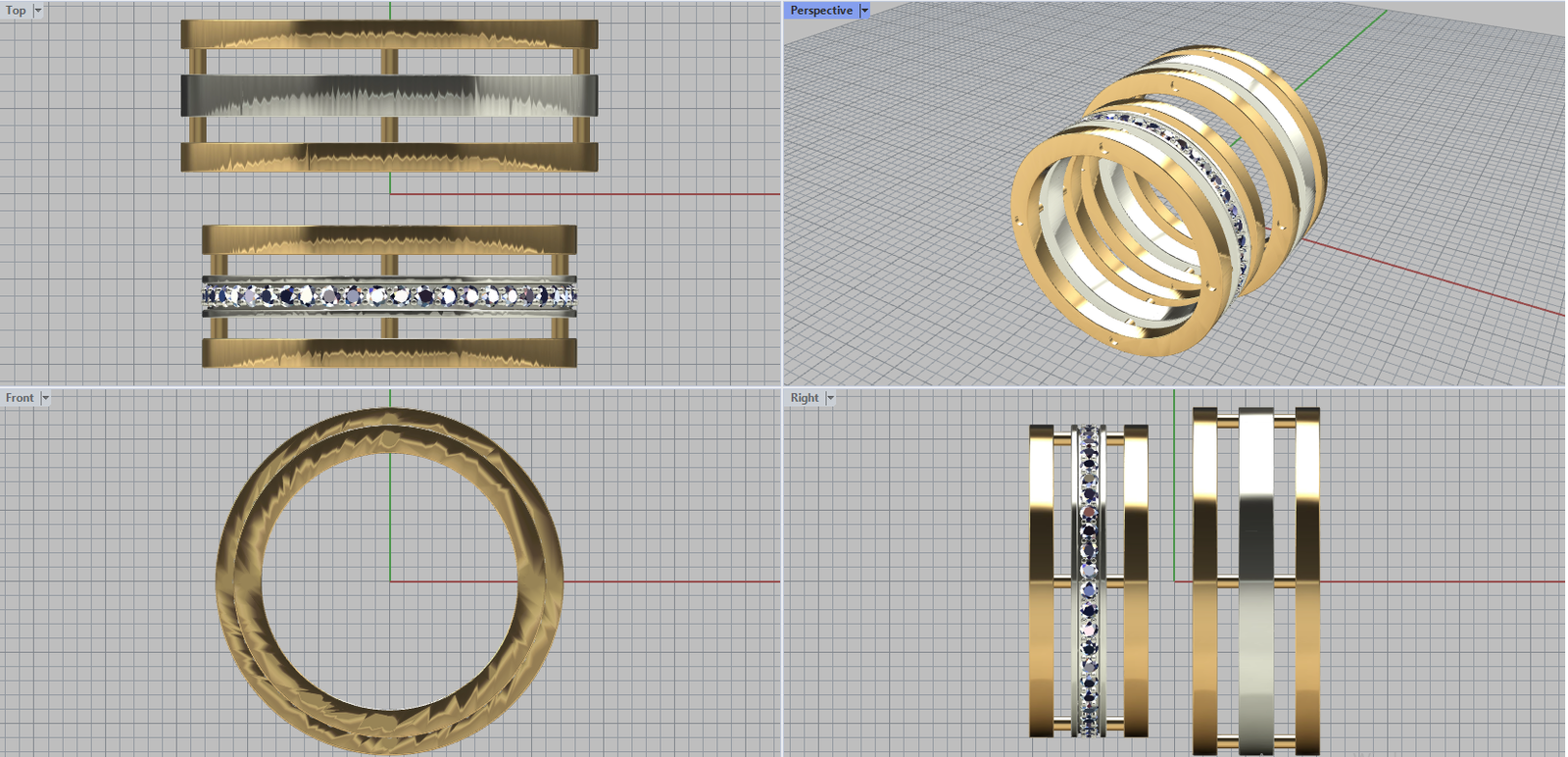Screen dimensions: 1568x757
Task: Activate the Front viewport title label
Action: [20, 398]
